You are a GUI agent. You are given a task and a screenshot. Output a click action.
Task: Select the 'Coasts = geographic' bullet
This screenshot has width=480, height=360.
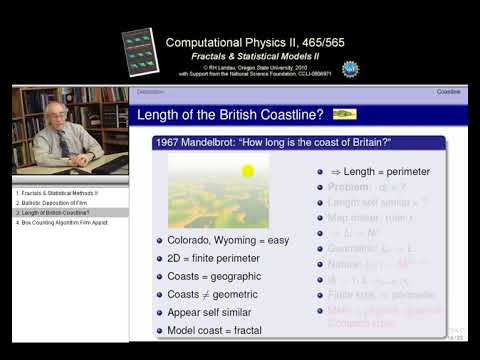point(214,276)
